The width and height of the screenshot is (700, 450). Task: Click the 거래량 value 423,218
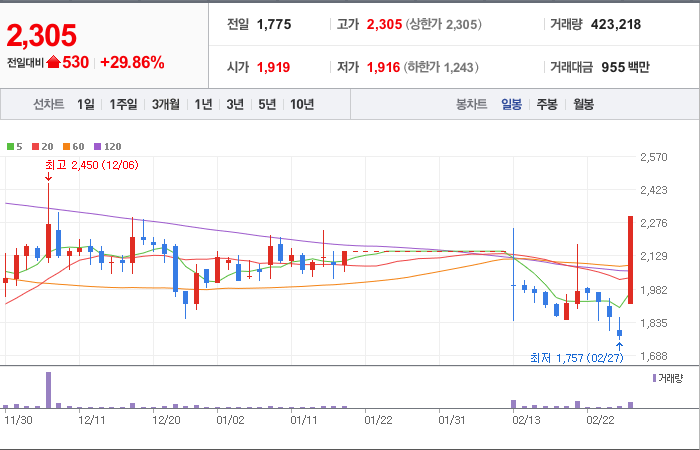click(x=616, y=24)
